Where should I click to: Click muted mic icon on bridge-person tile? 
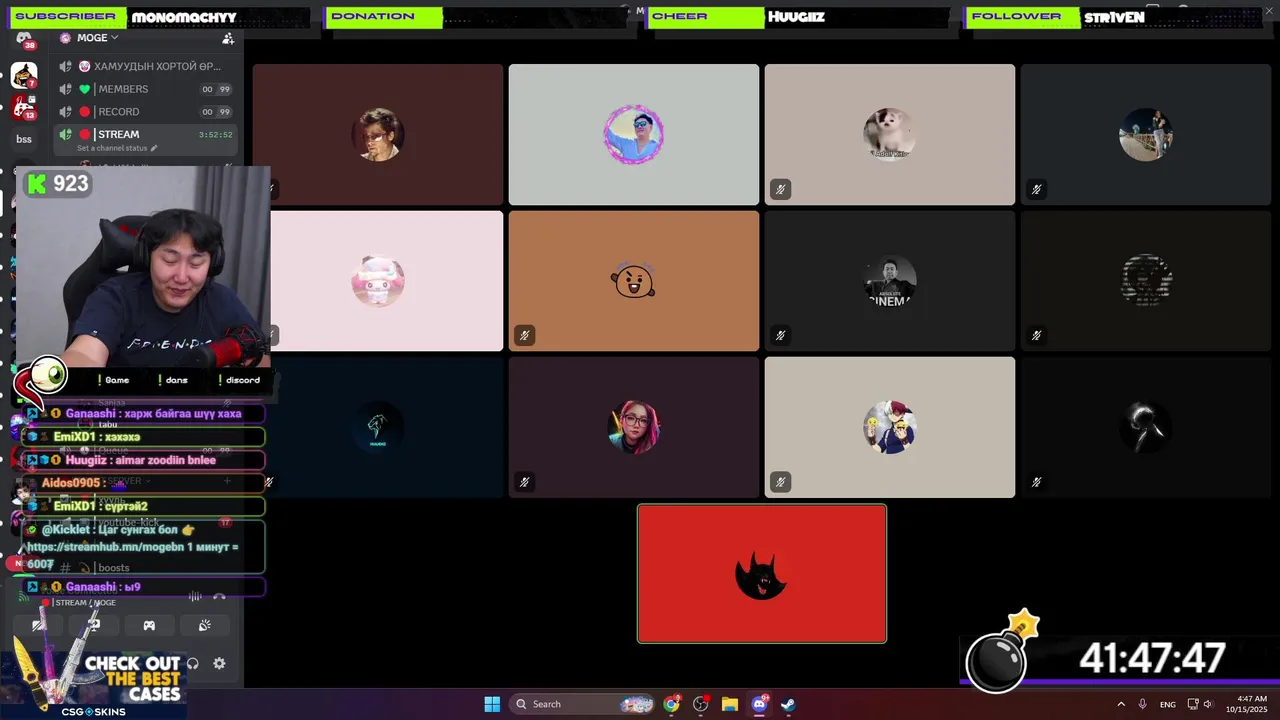click(x=1036, y=189)
